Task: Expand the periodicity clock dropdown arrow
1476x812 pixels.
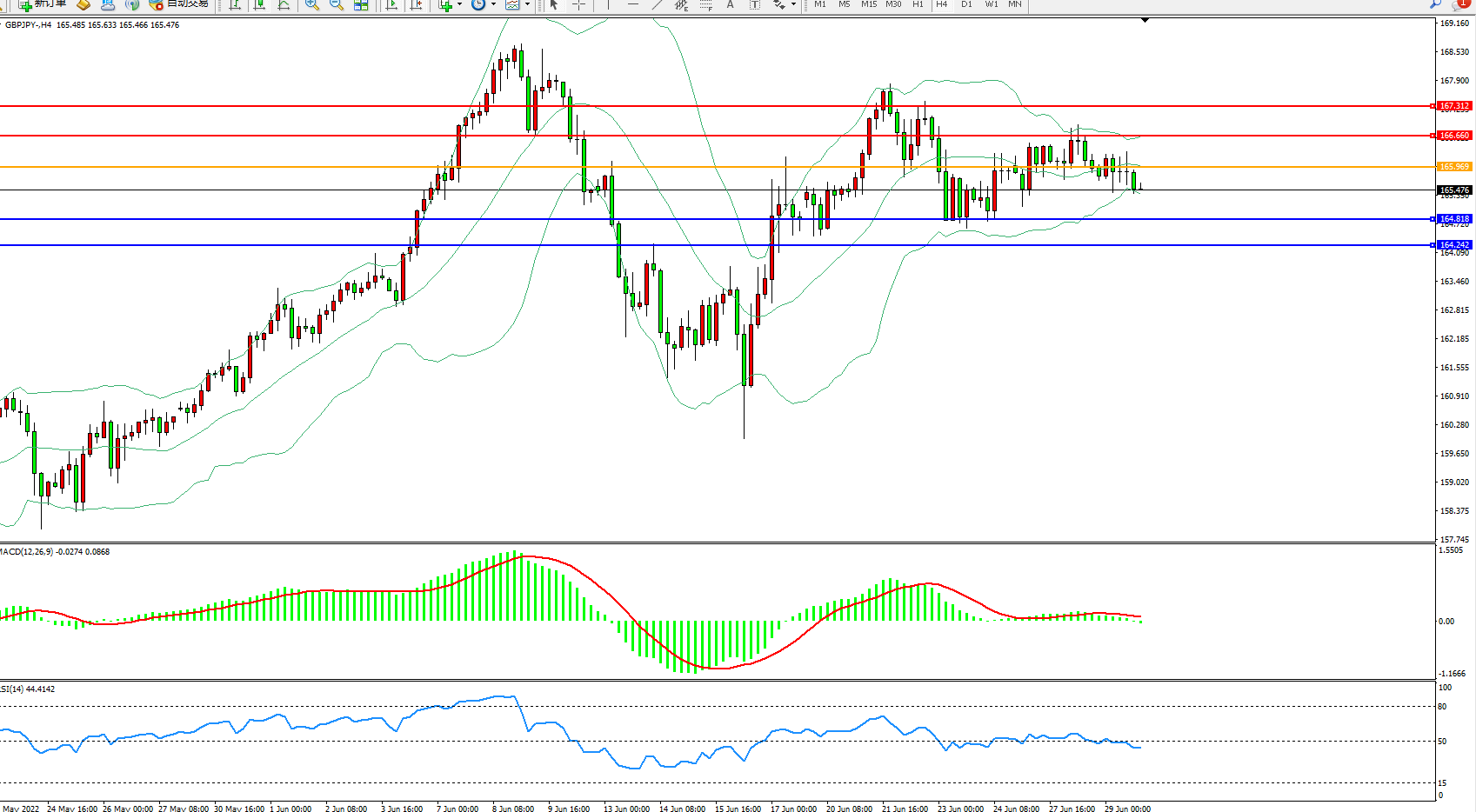Action: pos(493,4)
